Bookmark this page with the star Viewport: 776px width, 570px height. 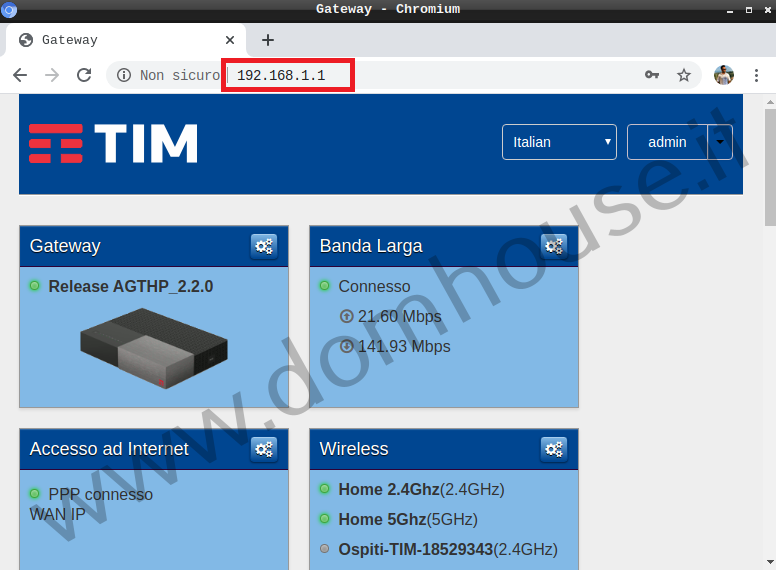[x=683, y=75]
